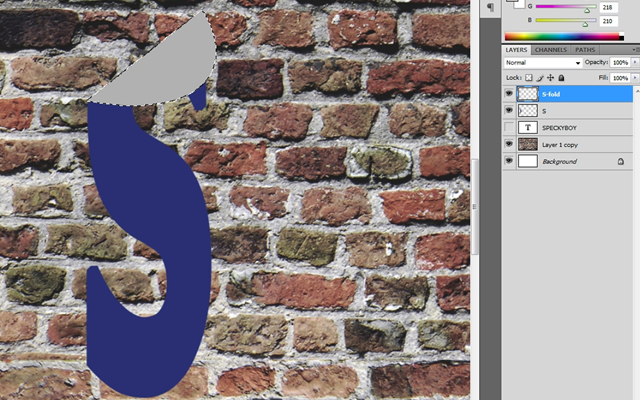The image size is (640, 400).
Task: Click the Layer 1 copy brick thumbnail
Action: click(x=528, y=144)
